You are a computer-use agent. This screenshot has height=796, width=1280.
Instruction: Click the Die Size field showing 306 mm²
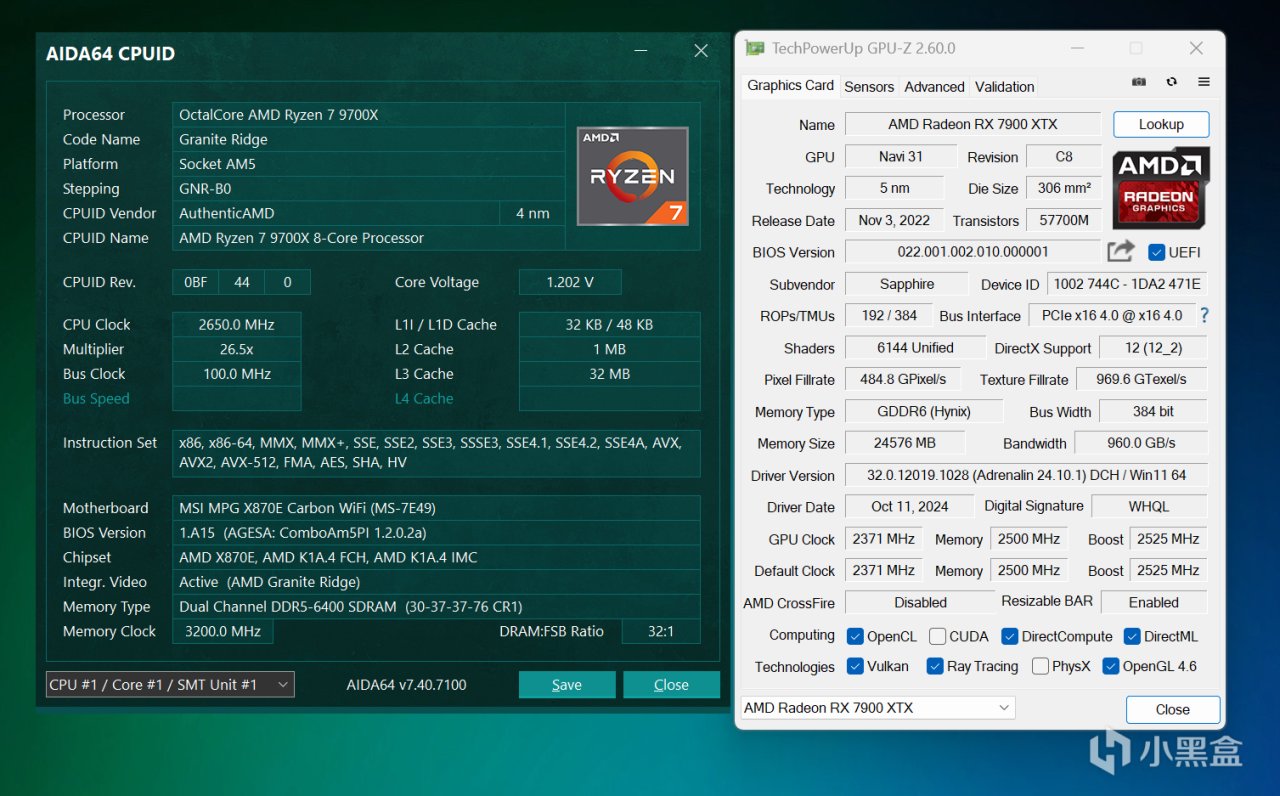tap(1063, 188)
